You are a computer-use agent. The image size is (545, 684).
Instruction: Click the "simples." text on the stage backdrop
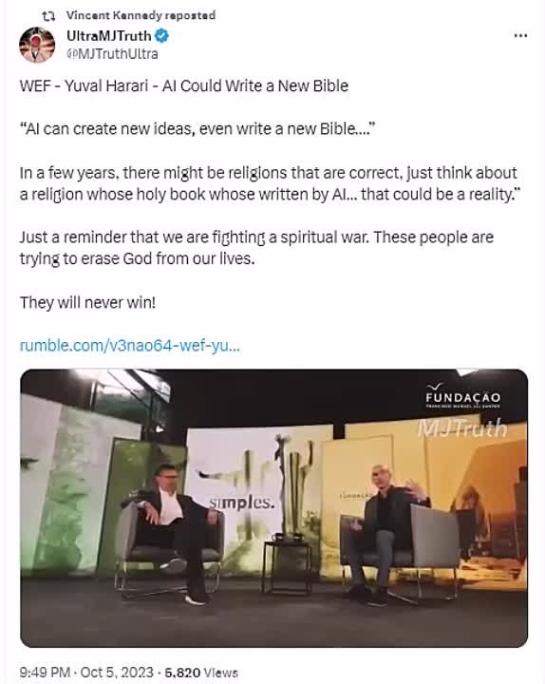point(242,503)
